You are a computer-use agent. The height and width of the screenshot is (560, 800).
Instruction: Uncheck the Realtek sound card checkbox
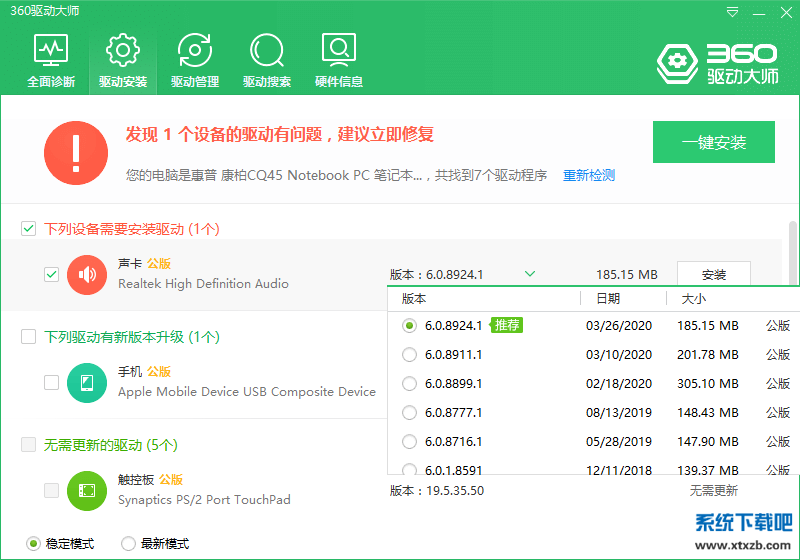pyautogui.click(x=52, y=274)
